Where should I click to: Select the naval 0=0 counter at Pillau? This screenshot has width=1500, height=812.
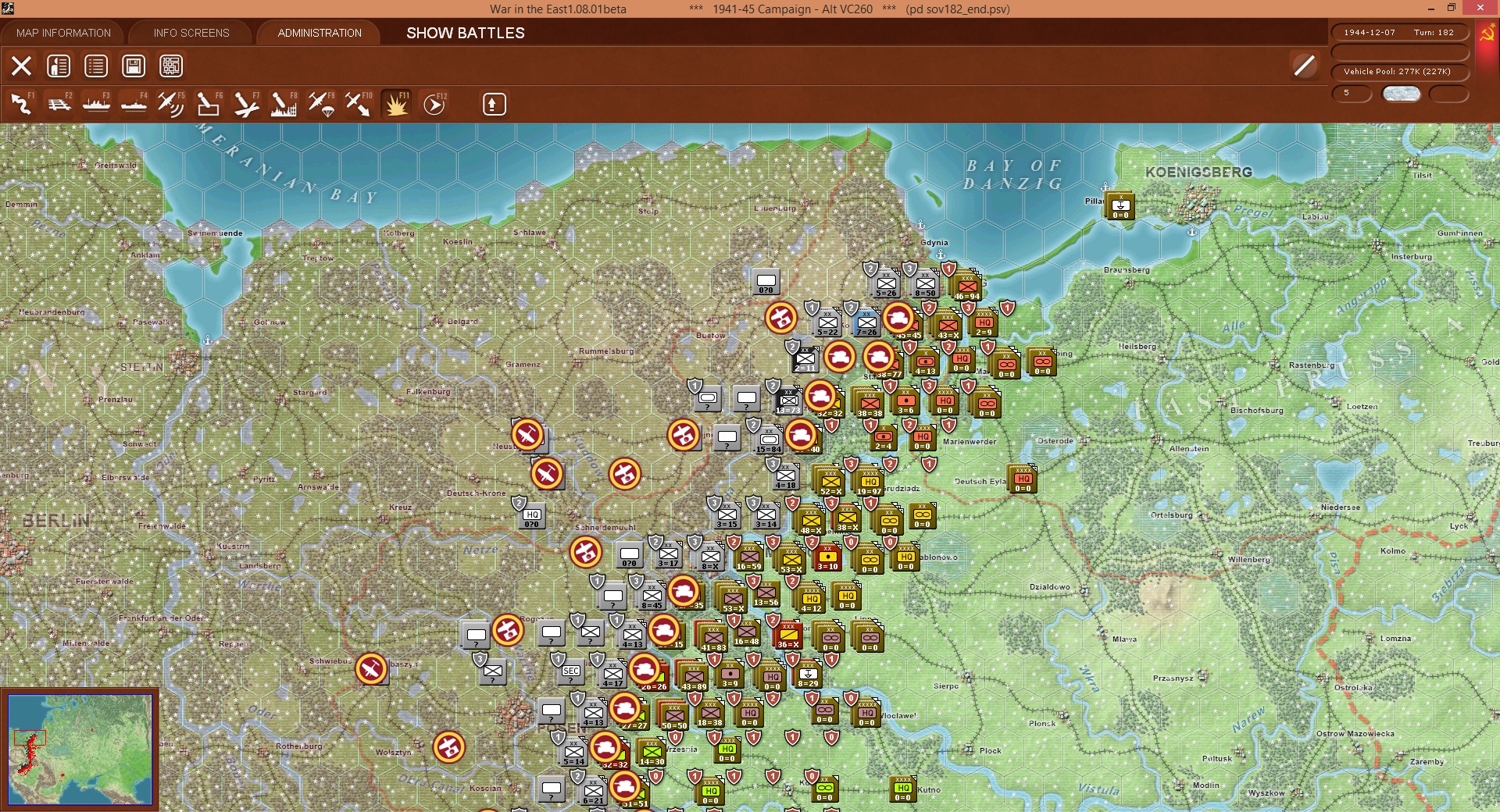tap(1120, 206)
